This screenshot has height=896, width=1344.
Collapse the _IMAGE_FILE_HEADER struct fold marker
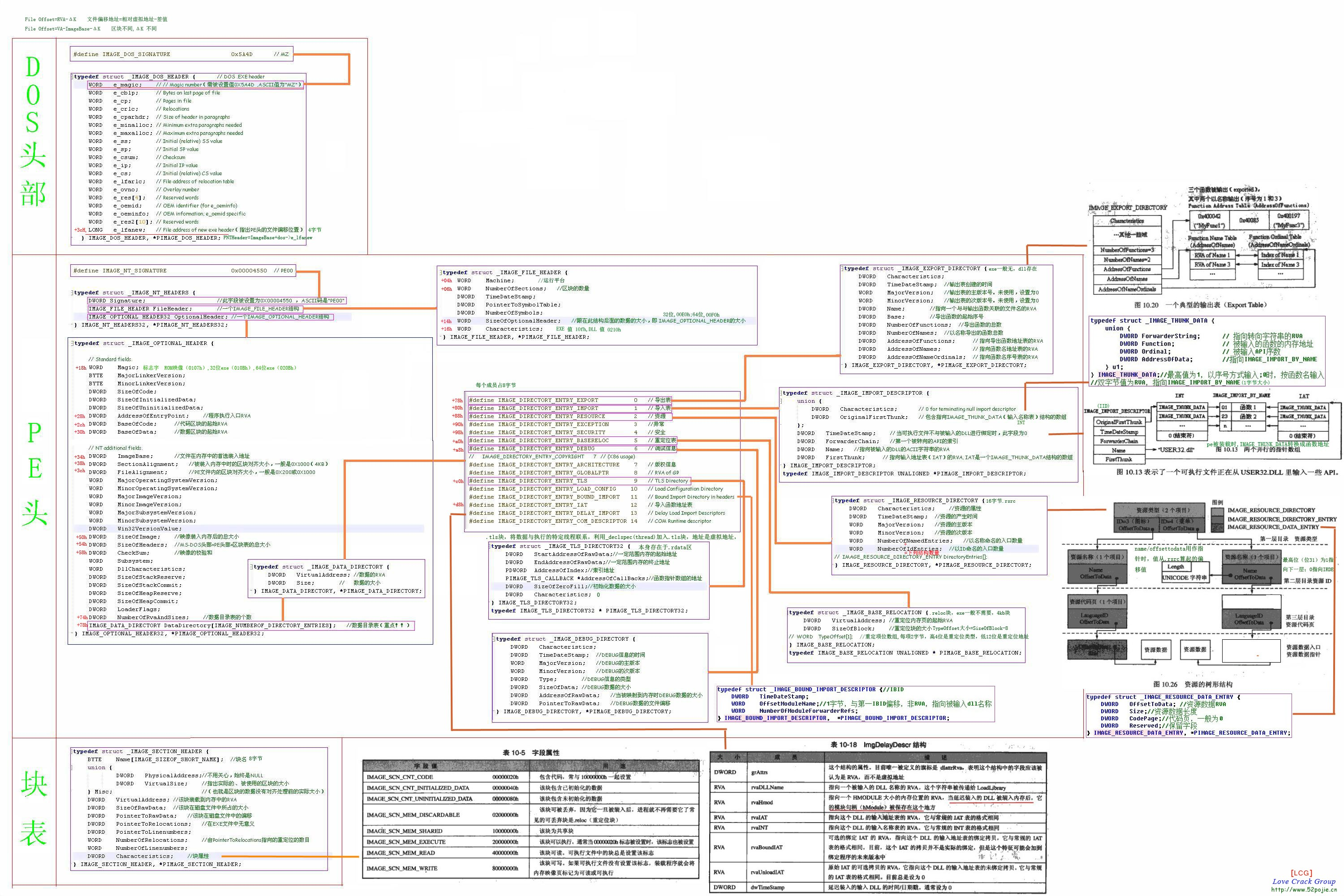pos(441,272)
